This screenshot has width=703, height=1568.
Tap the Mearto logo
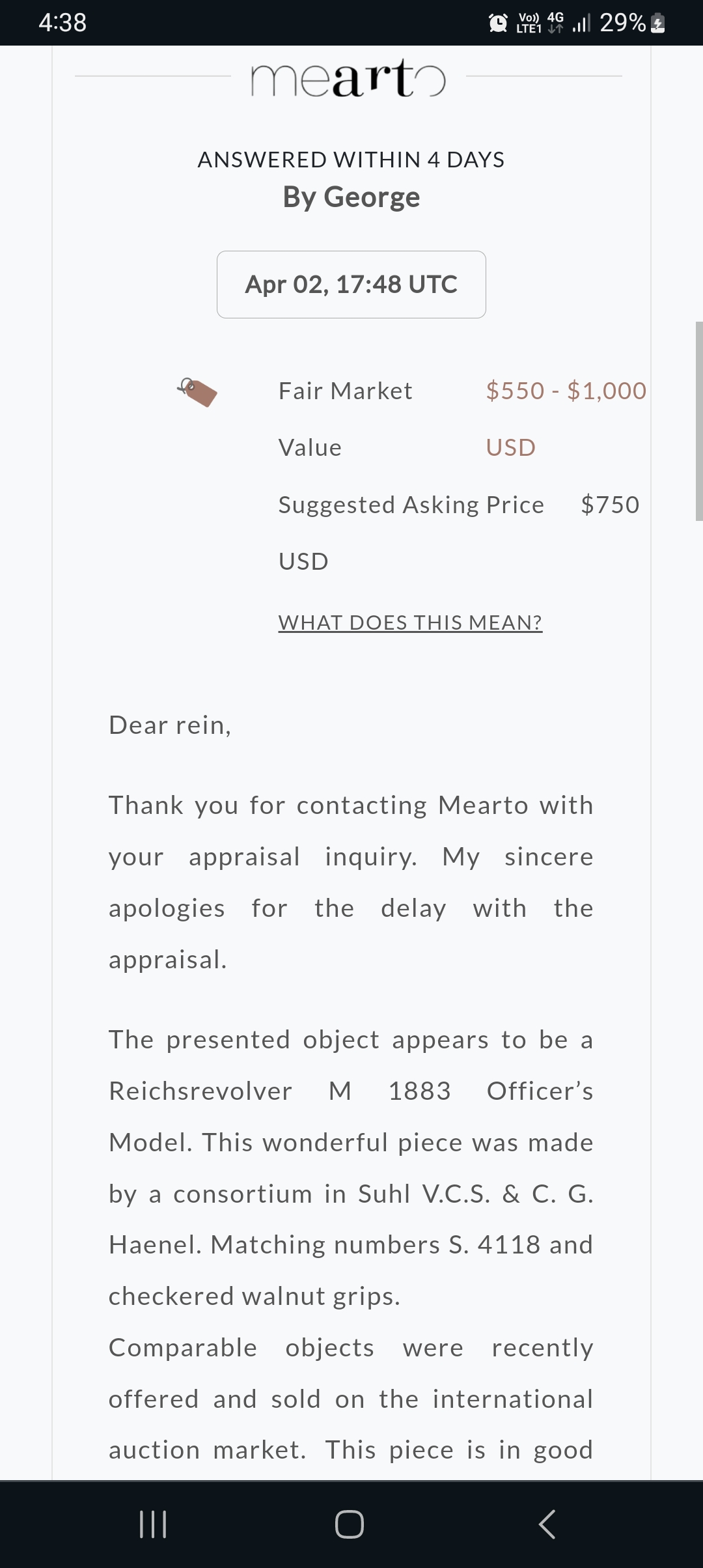pos(348,77)
